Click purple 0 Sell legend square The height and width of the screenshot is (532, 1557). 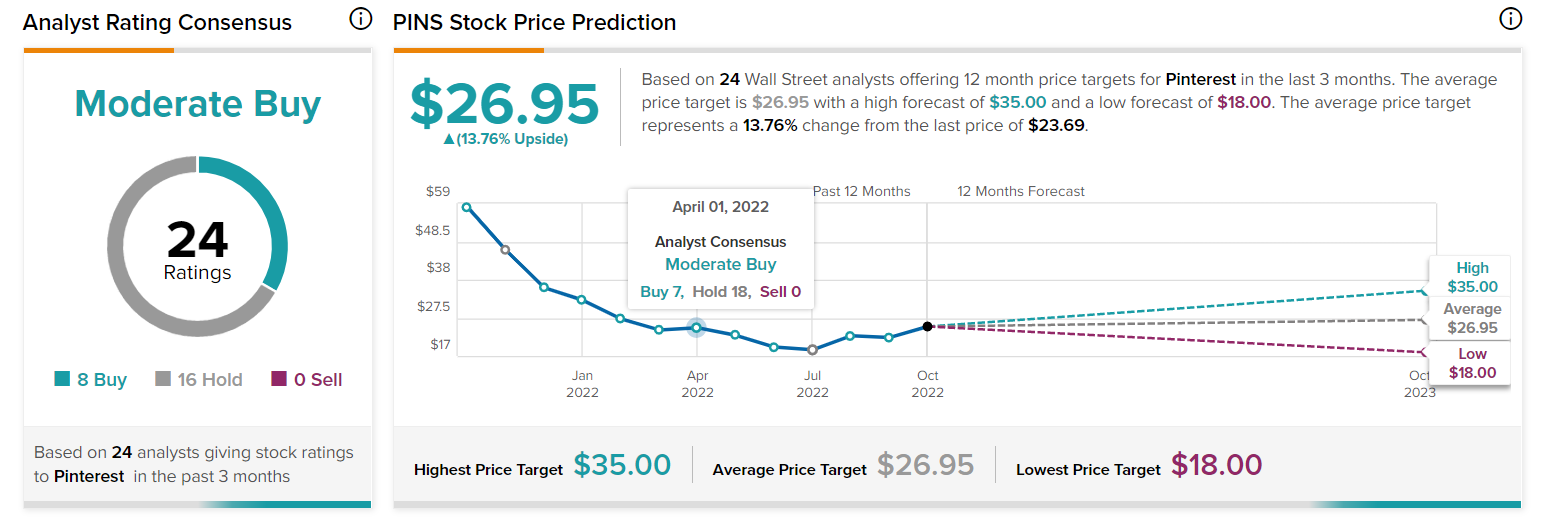(x=279, y=379)
